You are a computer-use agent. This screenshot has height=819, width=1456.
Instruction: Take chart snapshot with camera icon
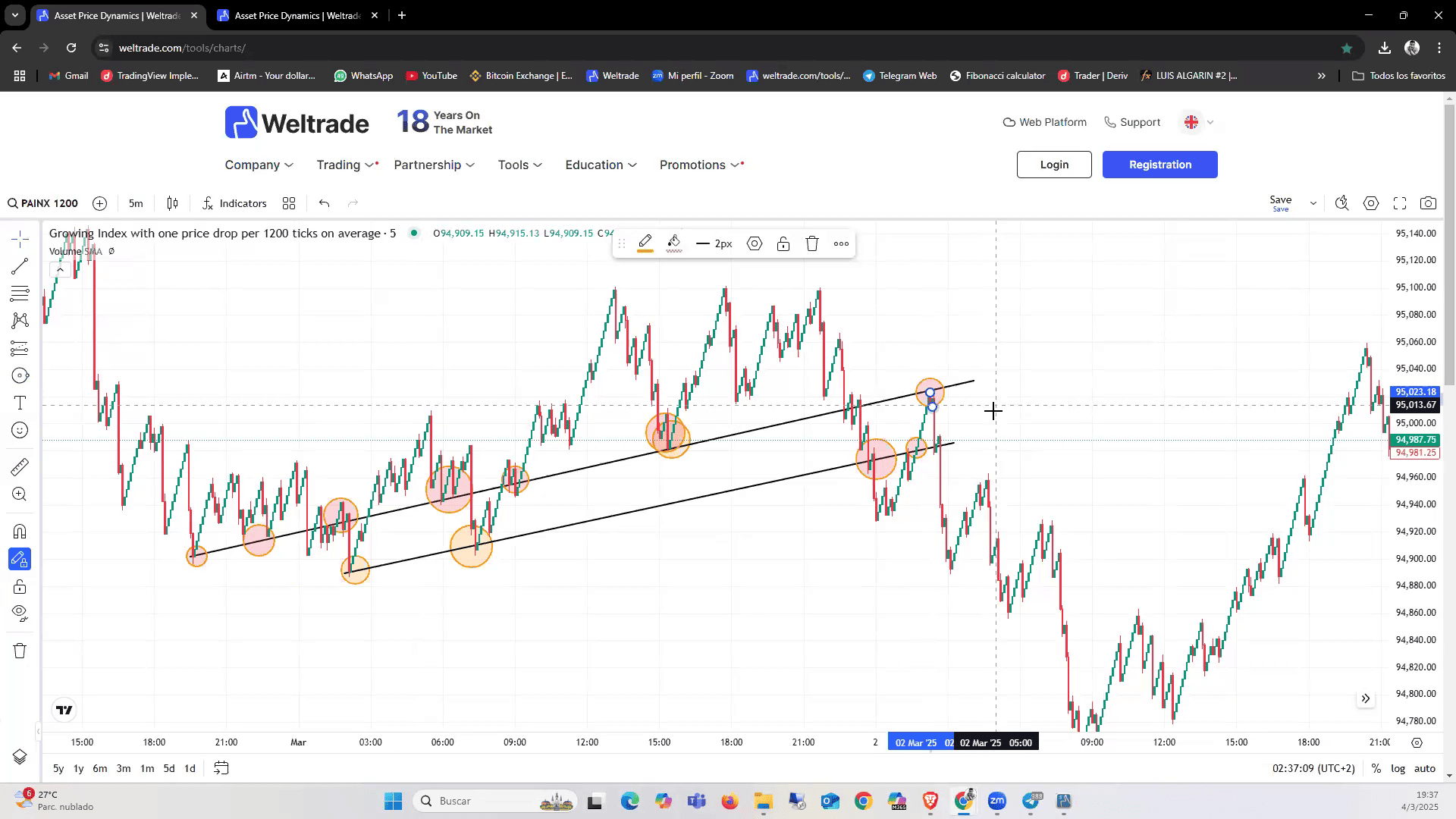pyautogui.click(x=1428, y=203)
